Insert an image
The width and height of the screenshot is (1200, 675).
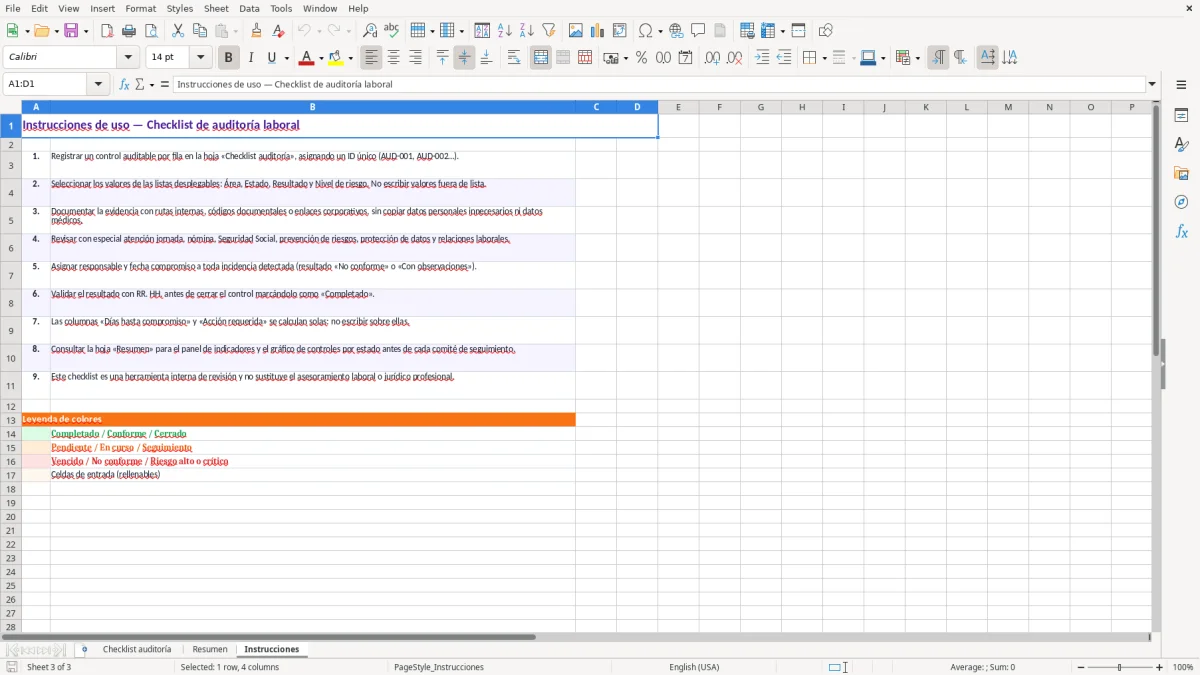[x=576, y=31]
